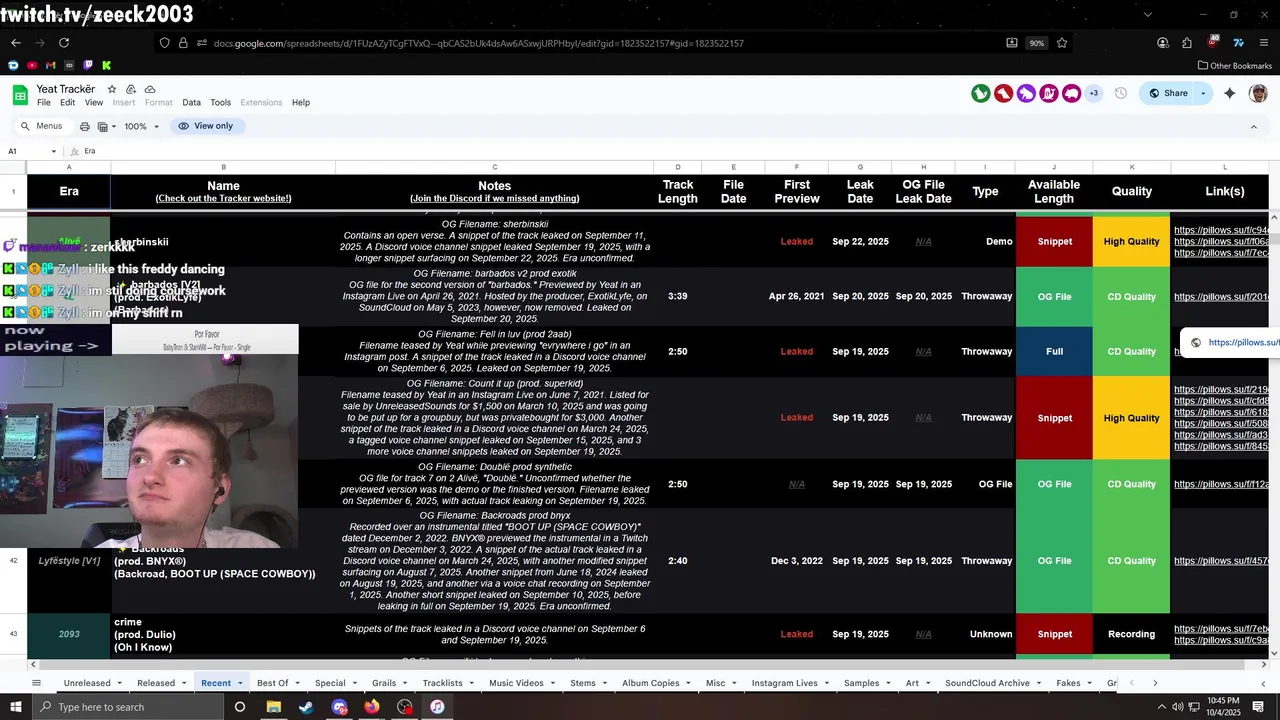Open iTunes music app in taskbar

[437, 707]
